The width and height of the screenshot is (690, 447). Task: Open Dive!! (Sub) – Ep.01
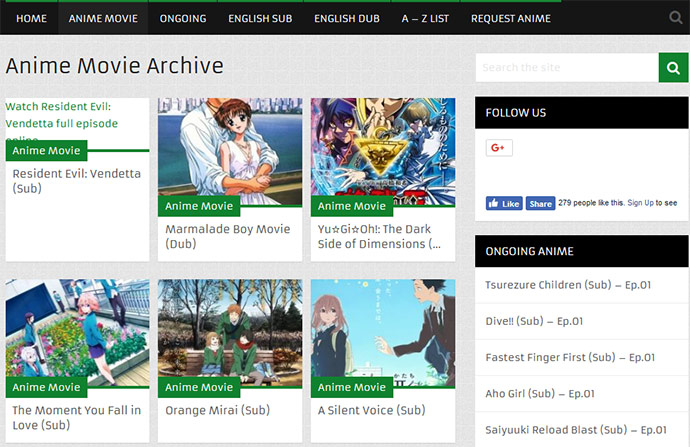534,321
